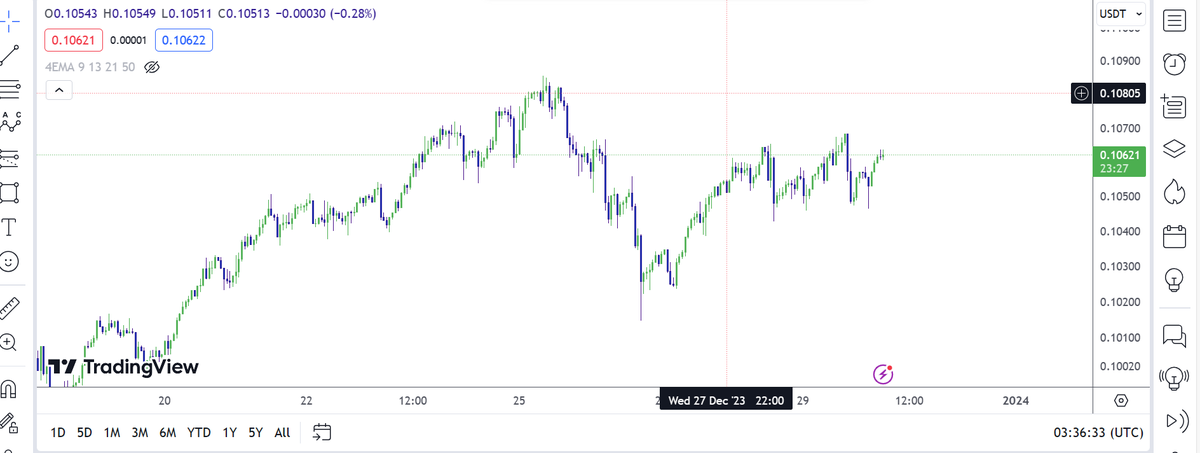
Task: Select the ruler measure tool
Action: pyautogui.click(x=10, y=306)
